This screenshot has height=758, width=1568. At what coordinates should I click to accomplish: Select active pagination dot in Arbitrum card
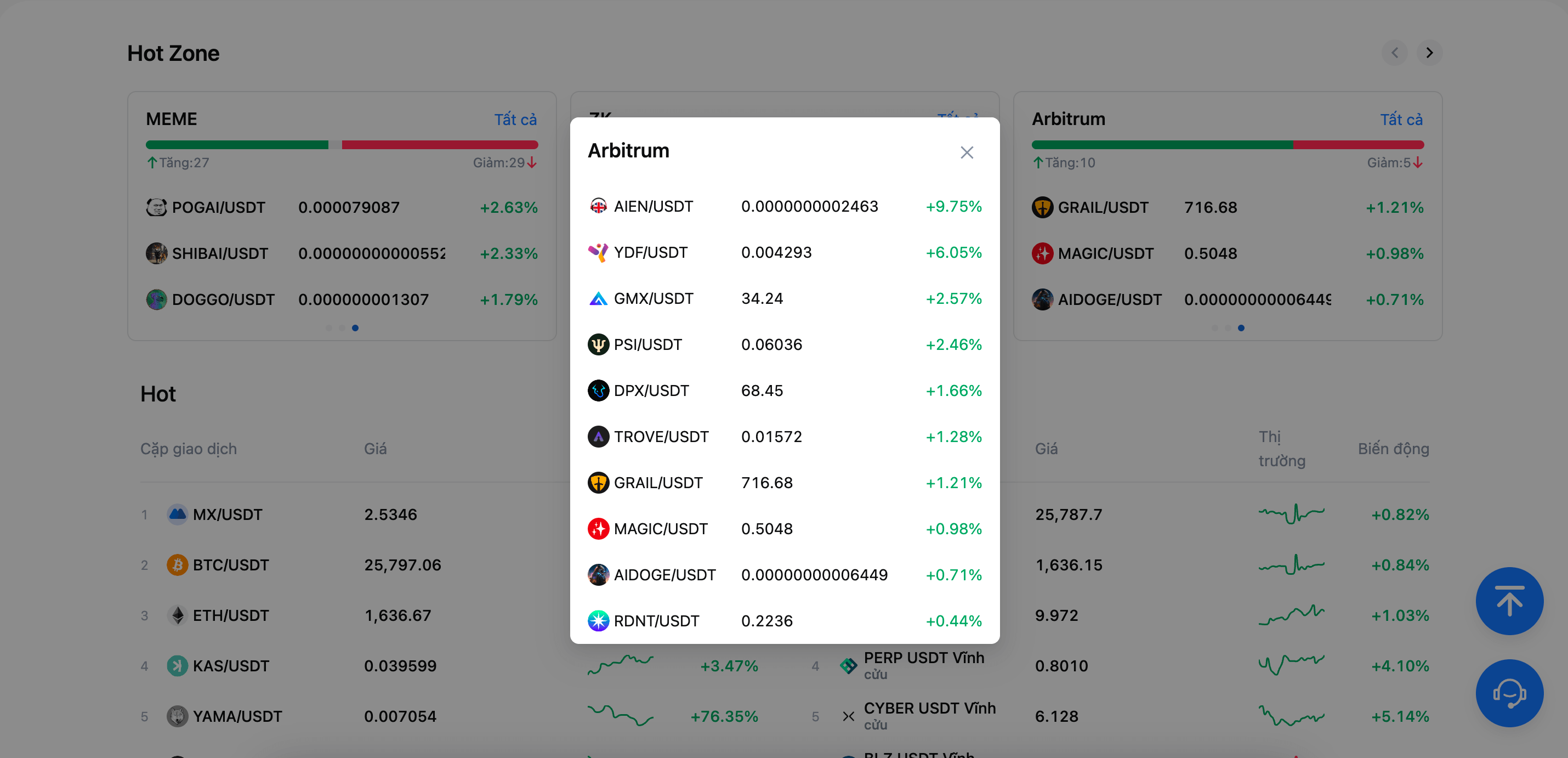pos(1241,328)
